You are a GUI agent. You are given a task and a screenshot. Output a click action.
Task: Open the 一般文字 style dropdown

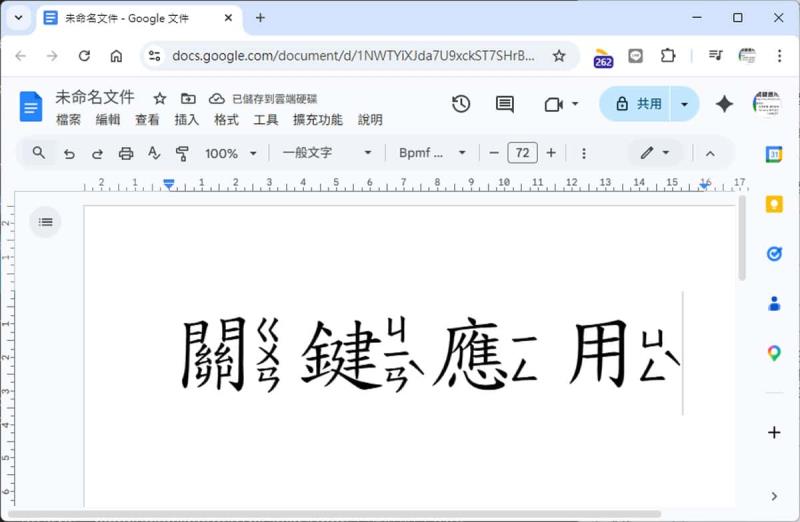327,153
